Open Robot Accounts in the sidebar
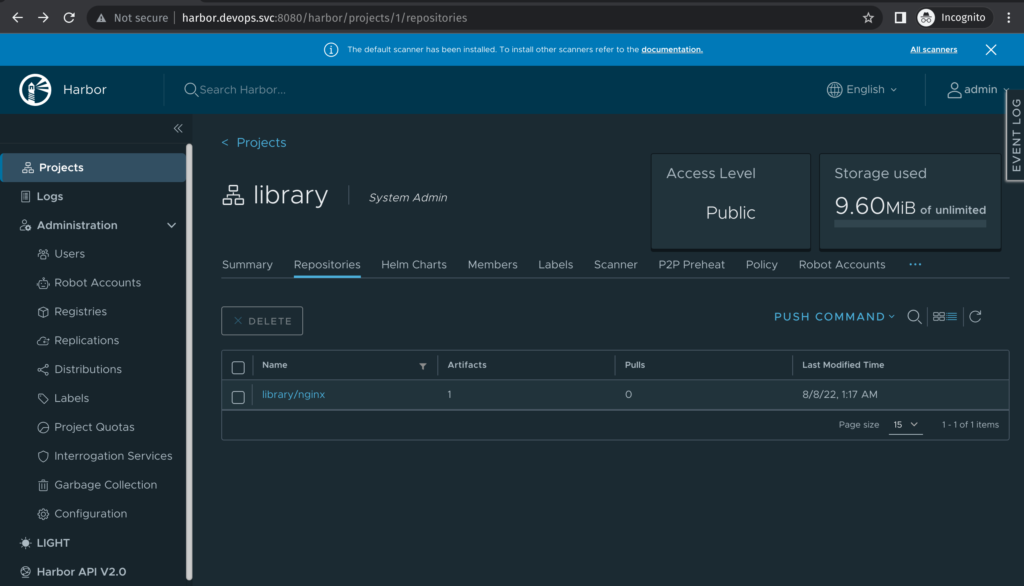The width and height of the screenshot is (1024, 586). click(x=97, y=282)
